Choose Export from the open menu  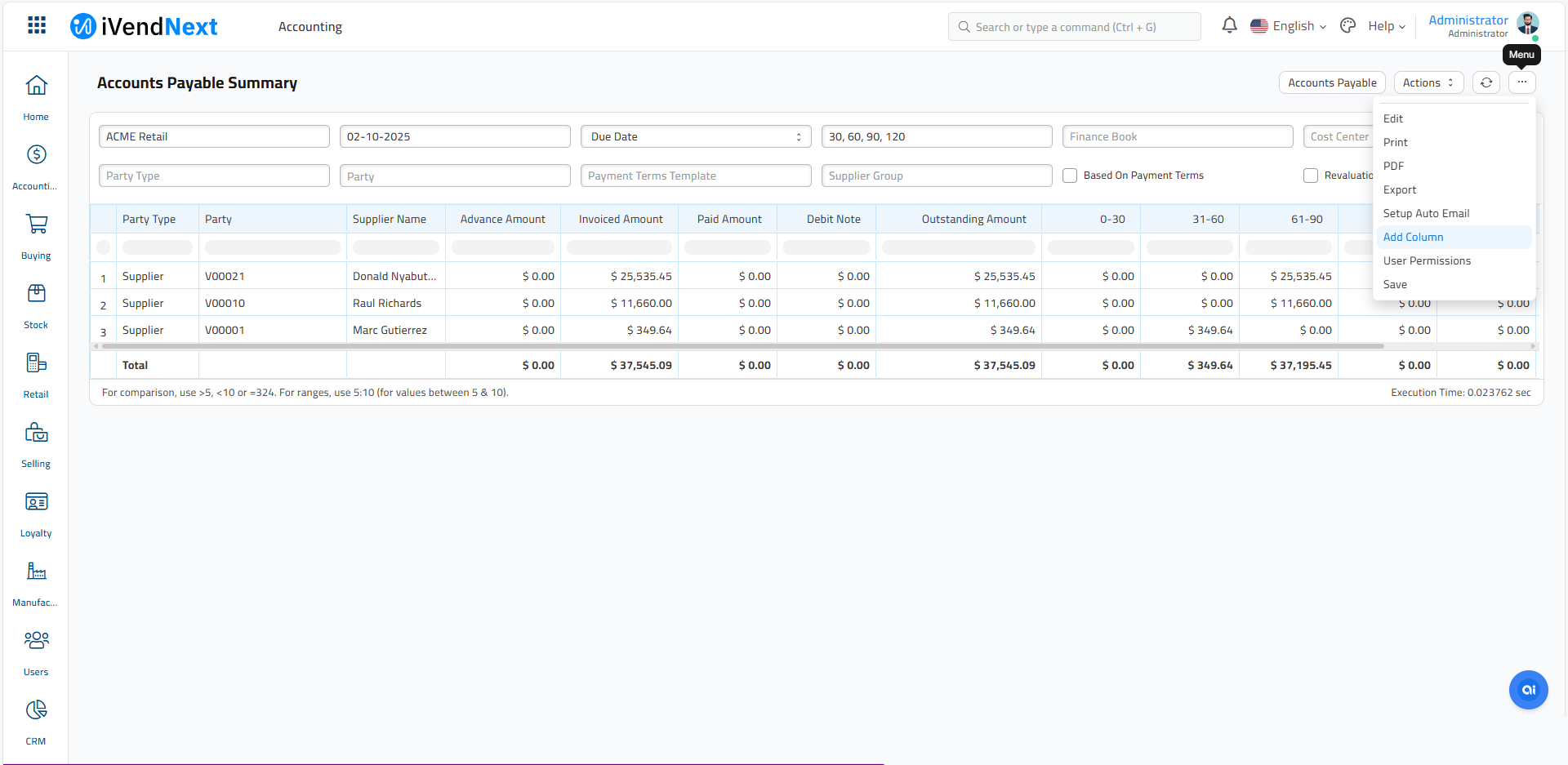click(1400, 189)
